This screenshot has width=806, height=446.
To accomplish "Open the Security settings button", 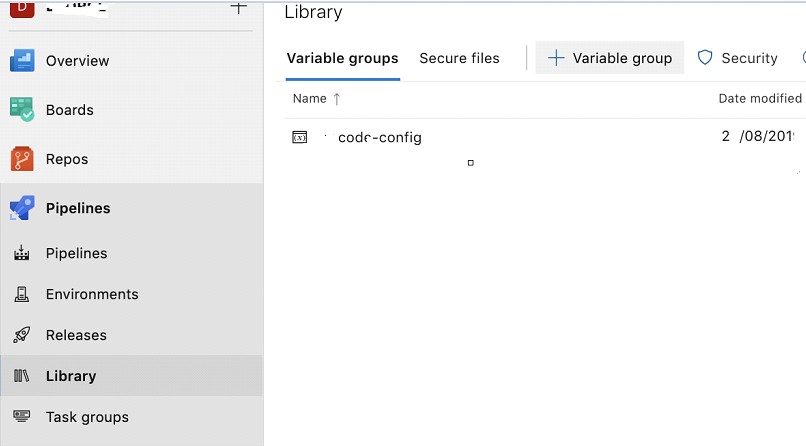I will click(x=738, y=58).
